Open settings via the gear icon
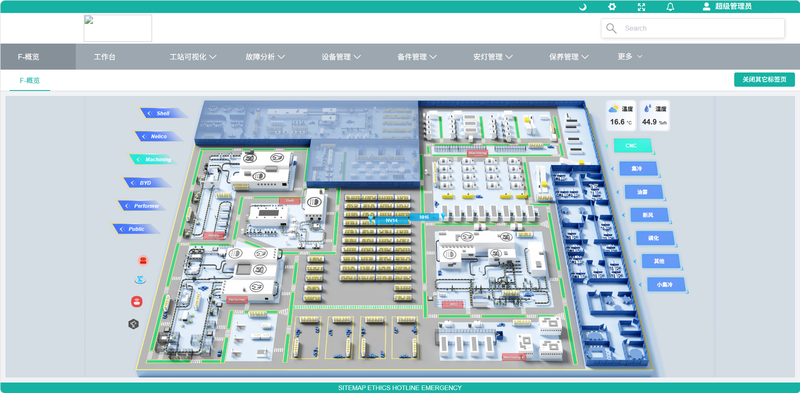800x393 pixels. 612,7
